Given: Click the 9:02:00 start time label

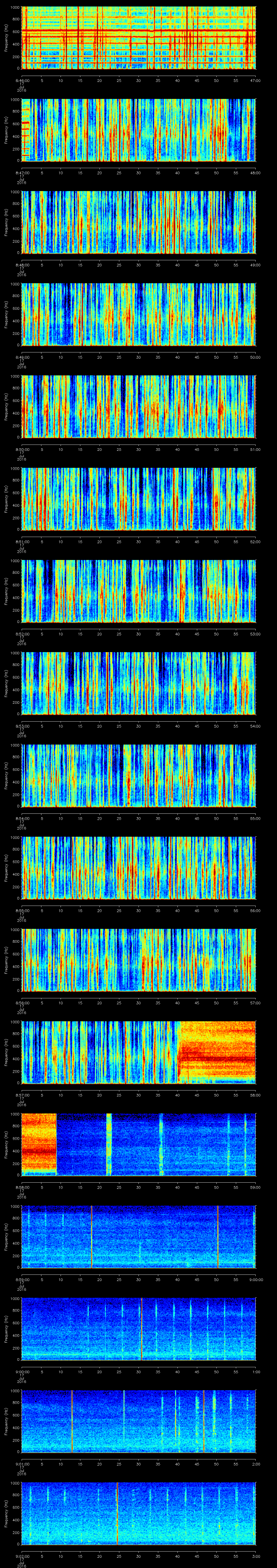Looking at the screenshot, I should [x=22, y=1556].
